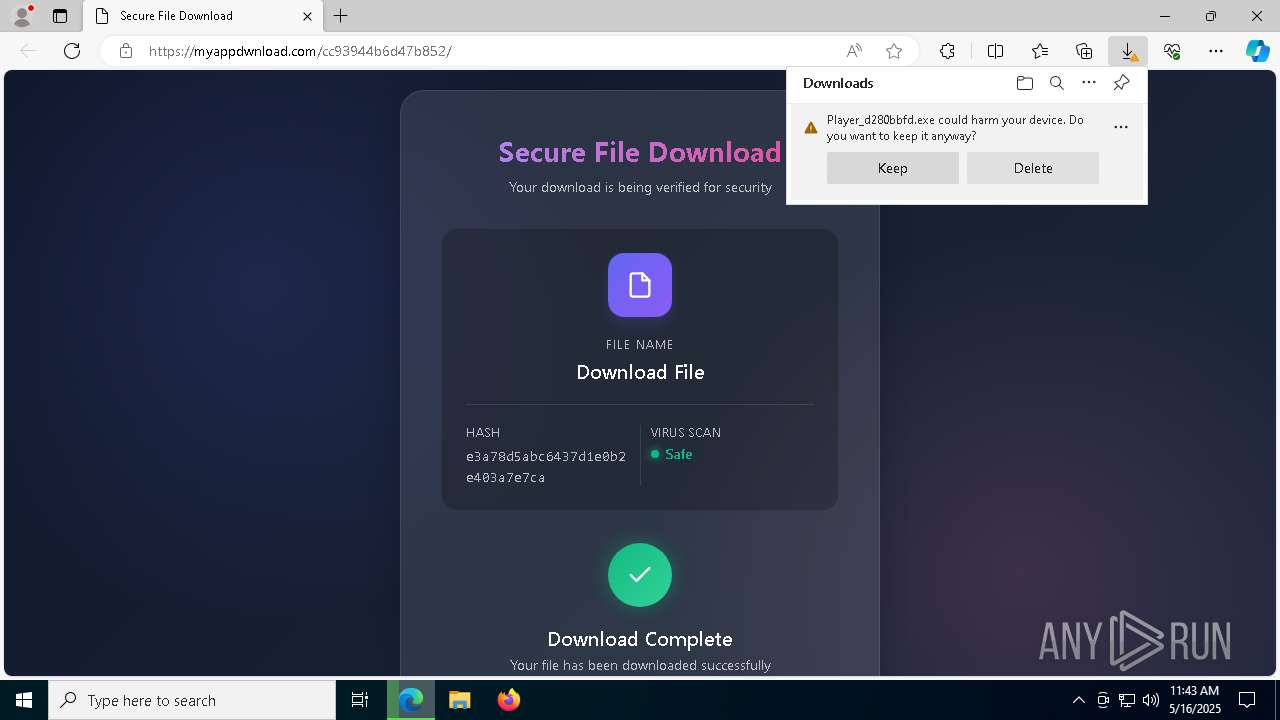
Task: Pin the Downloads panel
Action: tap(1121, 83)
